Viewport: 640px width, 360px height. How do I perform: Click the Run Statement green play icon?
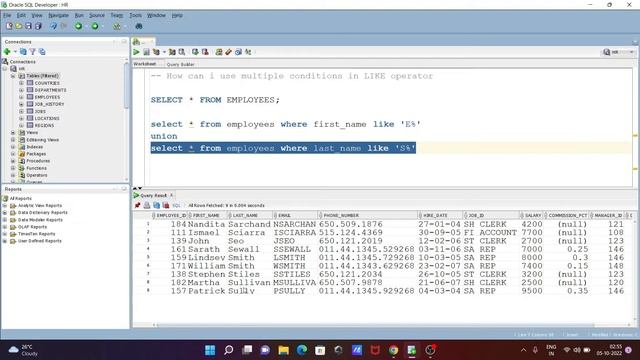(136, 52)
